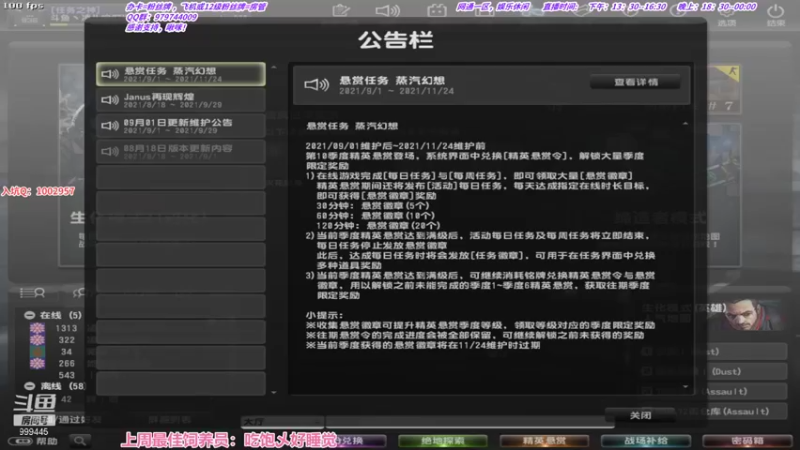Select the 09月01日更新维护公告 entry
The height and width of the screenshot is (450, 800).
(x=181, y=126)
